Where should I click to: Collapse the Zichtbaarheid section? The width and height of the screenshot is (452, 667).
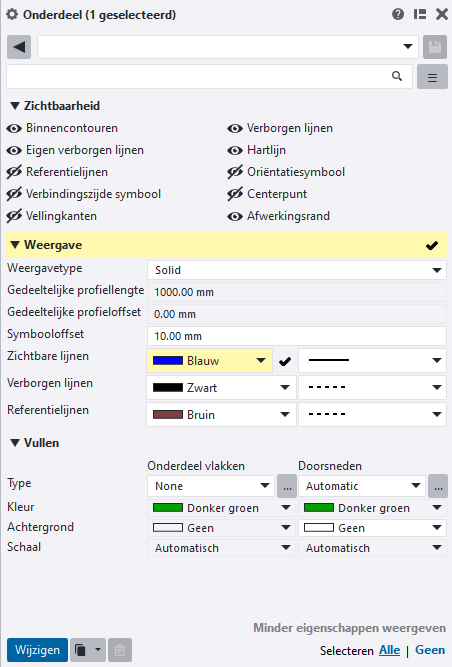[x=15, y=106]
